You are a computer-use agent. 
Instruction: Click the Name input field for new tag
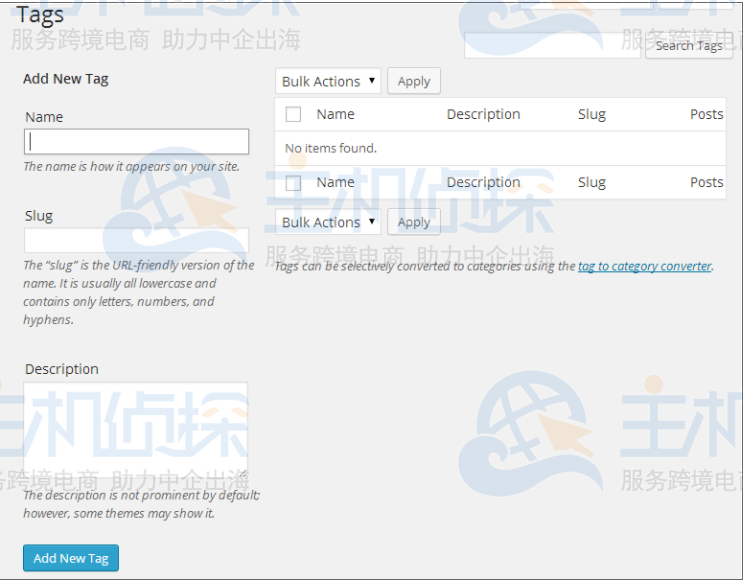(x=136, y=141)
